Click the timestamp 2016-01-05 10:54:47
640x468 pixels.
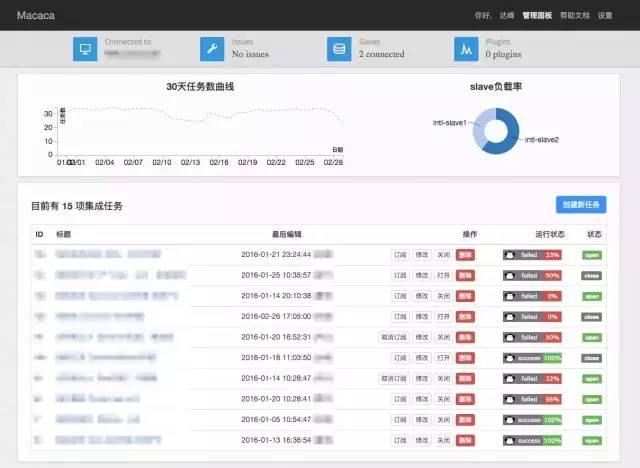click(x=276, y=419)
